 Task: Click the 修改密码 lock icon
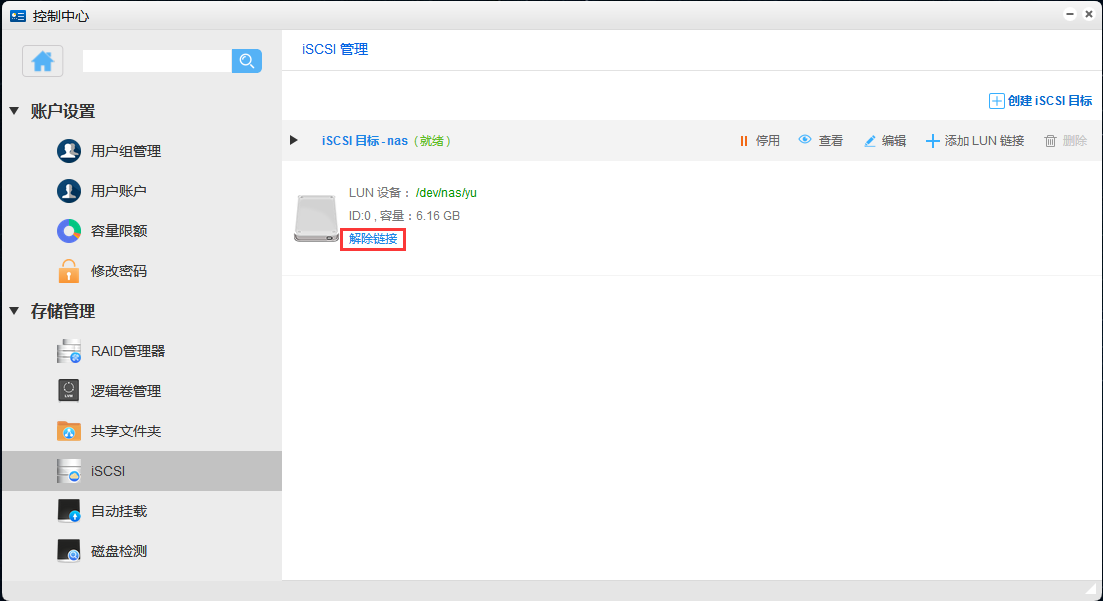[x=69, y=271]
